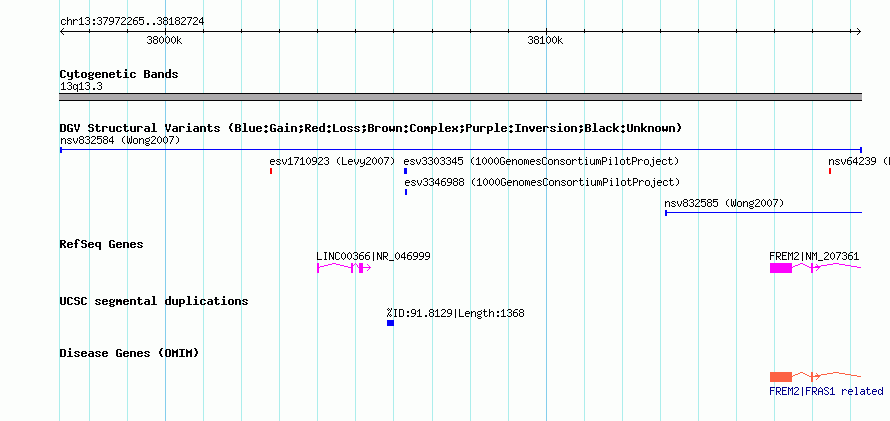890x421 pixels.
Task: Open the nsv832584 (Wong2007) variant label
Action: (x=120, y=141)
